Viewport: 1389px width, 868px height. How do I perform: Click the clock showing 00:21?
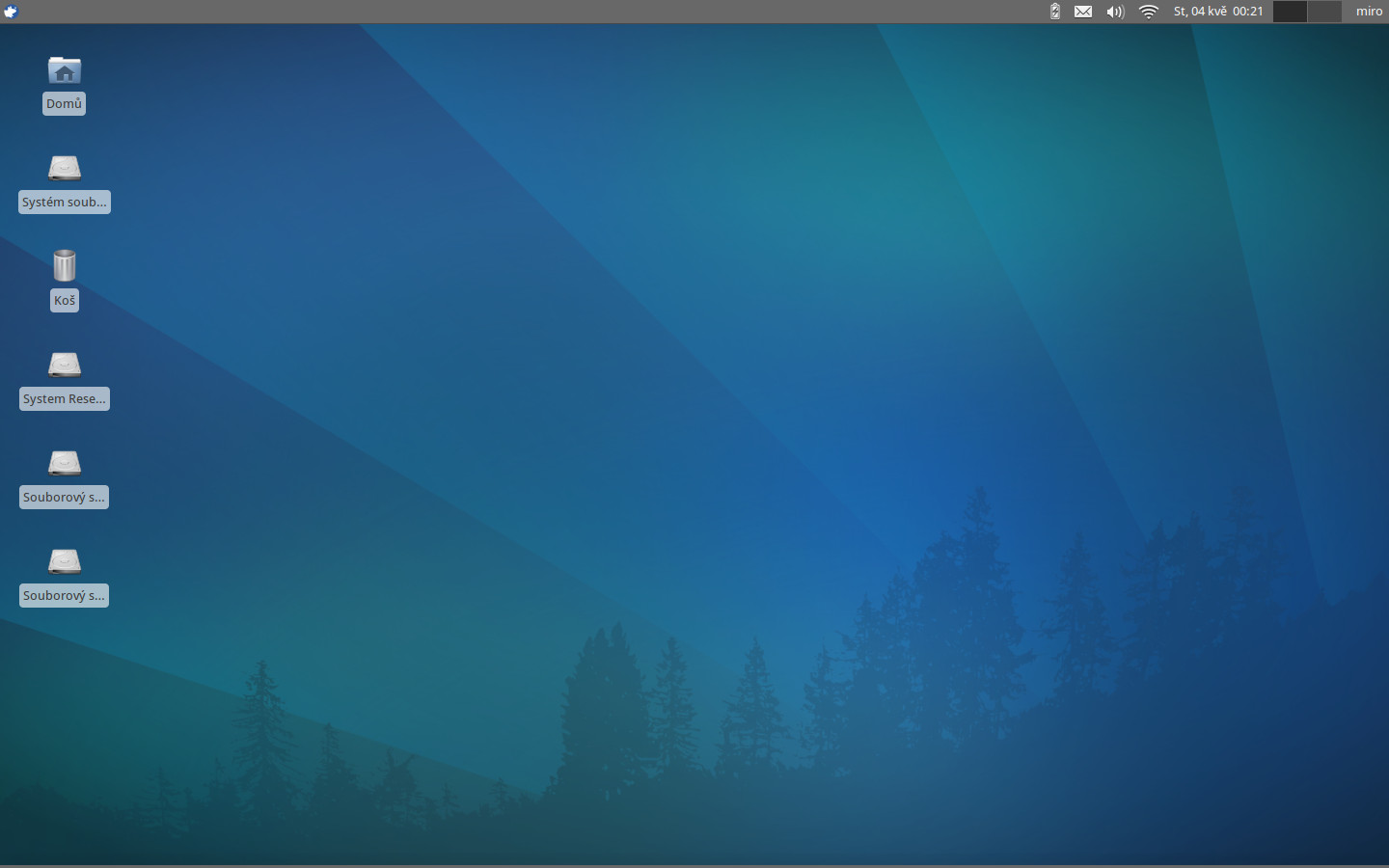(x=1247, y=12)
